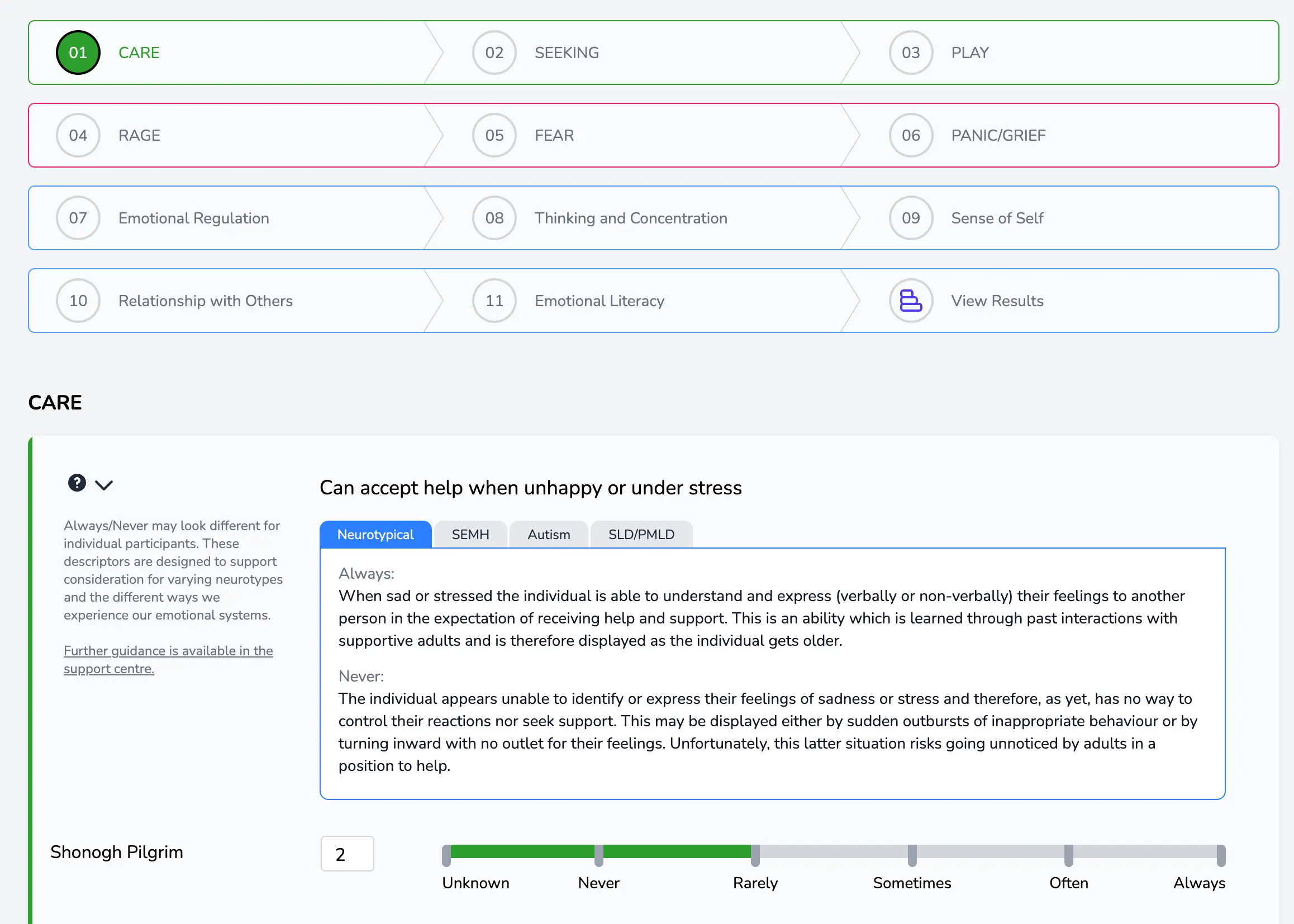Screen dimensions: 1294x924
Task: Select the 04 RAGE step circle
Action: (78, 135)
